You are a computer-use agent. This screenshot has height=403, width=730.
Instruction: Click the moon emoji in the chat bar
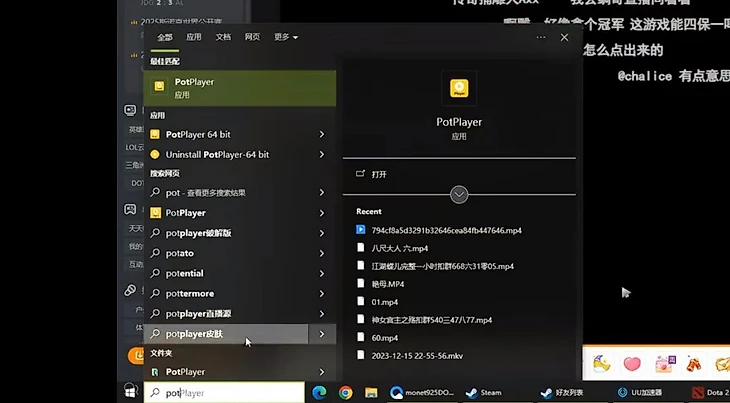pos(602,364)
